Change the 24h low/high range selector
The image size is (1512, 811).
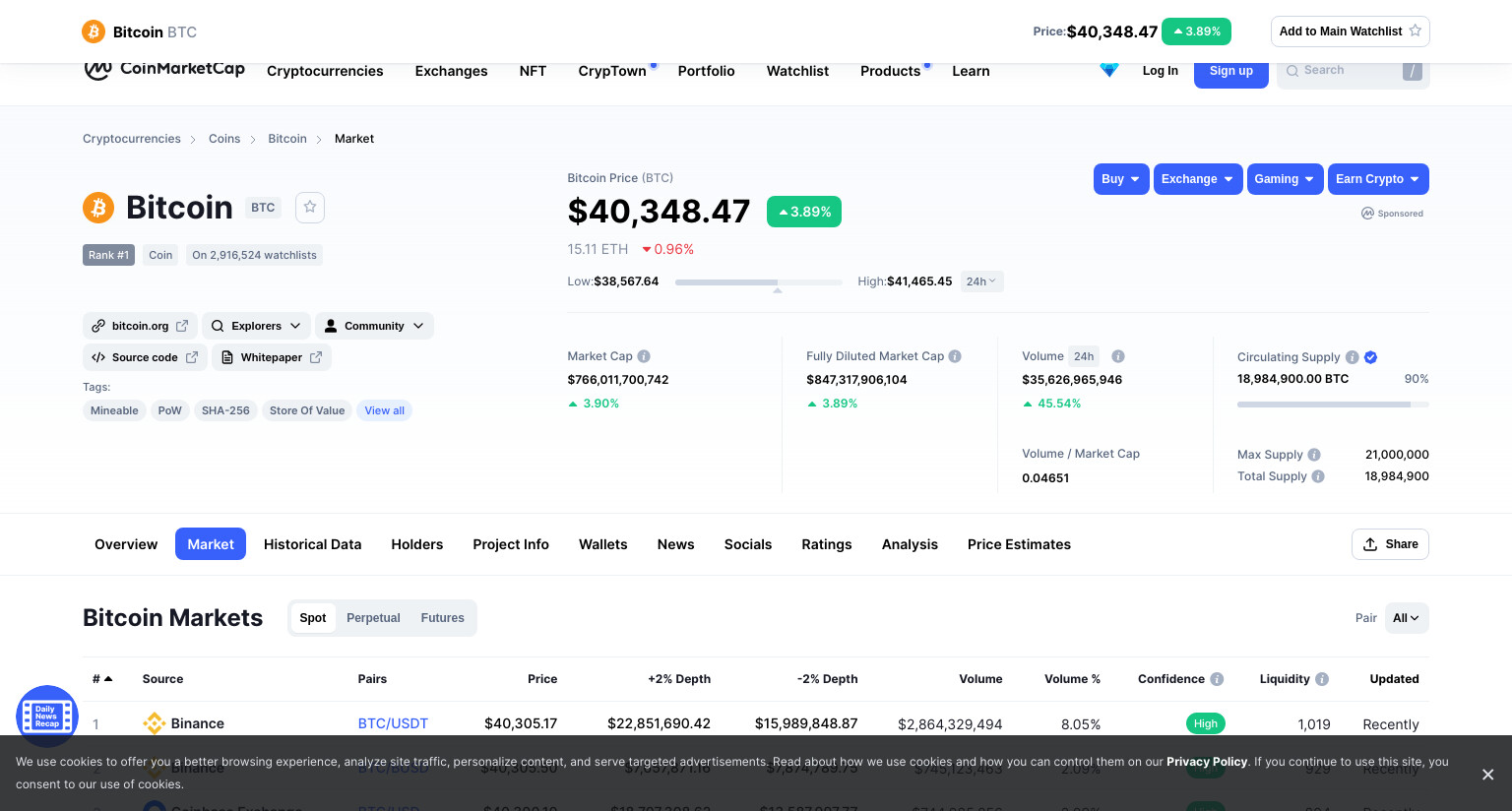click(x=981, y=281)
